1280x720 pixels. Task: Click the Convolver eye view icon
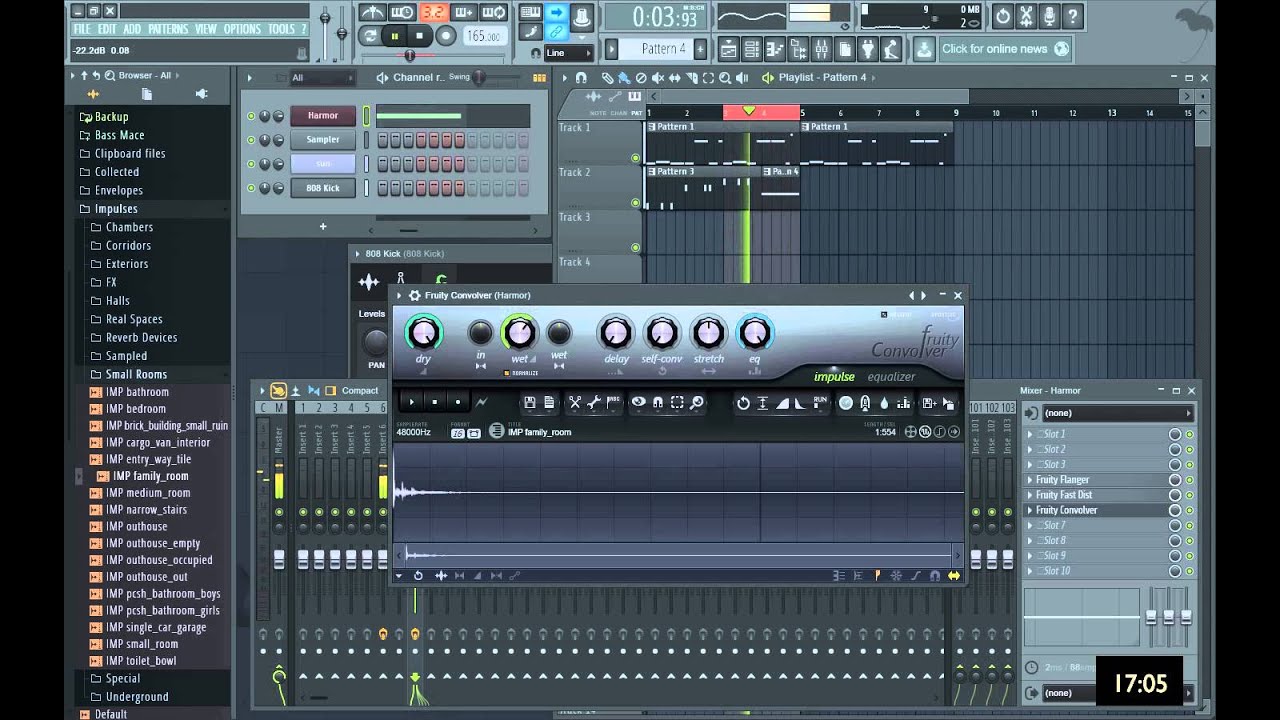(x=638, y=402)
